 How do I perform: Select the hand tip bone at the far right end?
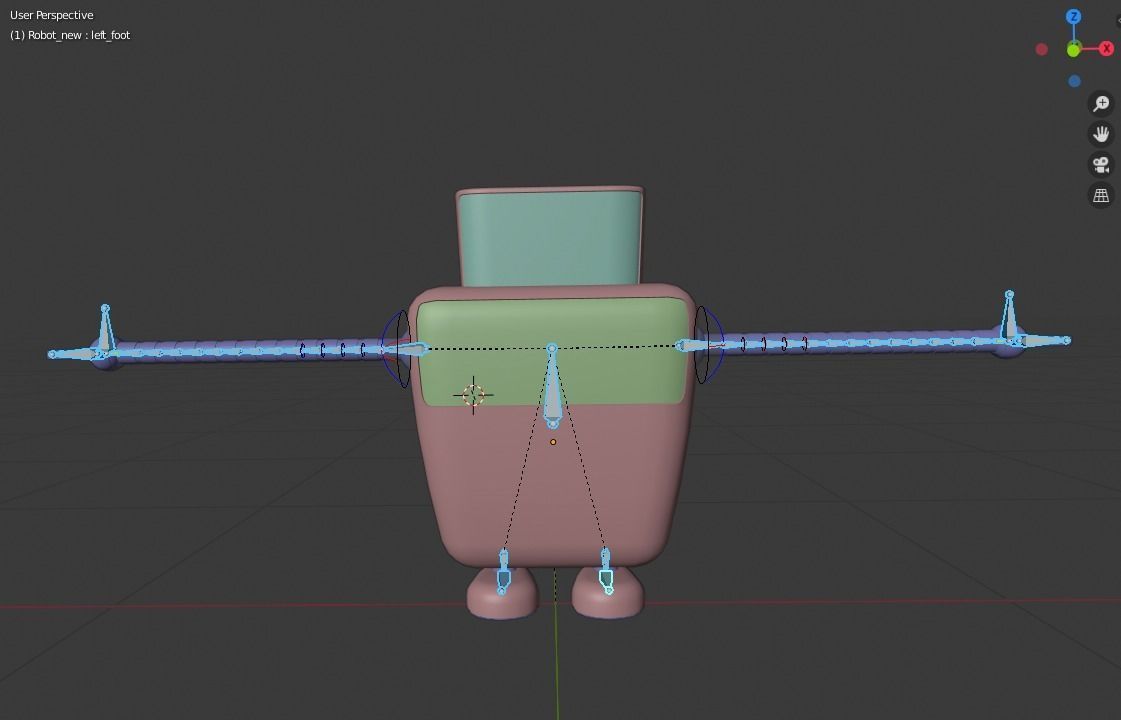tap(1041, 341)
